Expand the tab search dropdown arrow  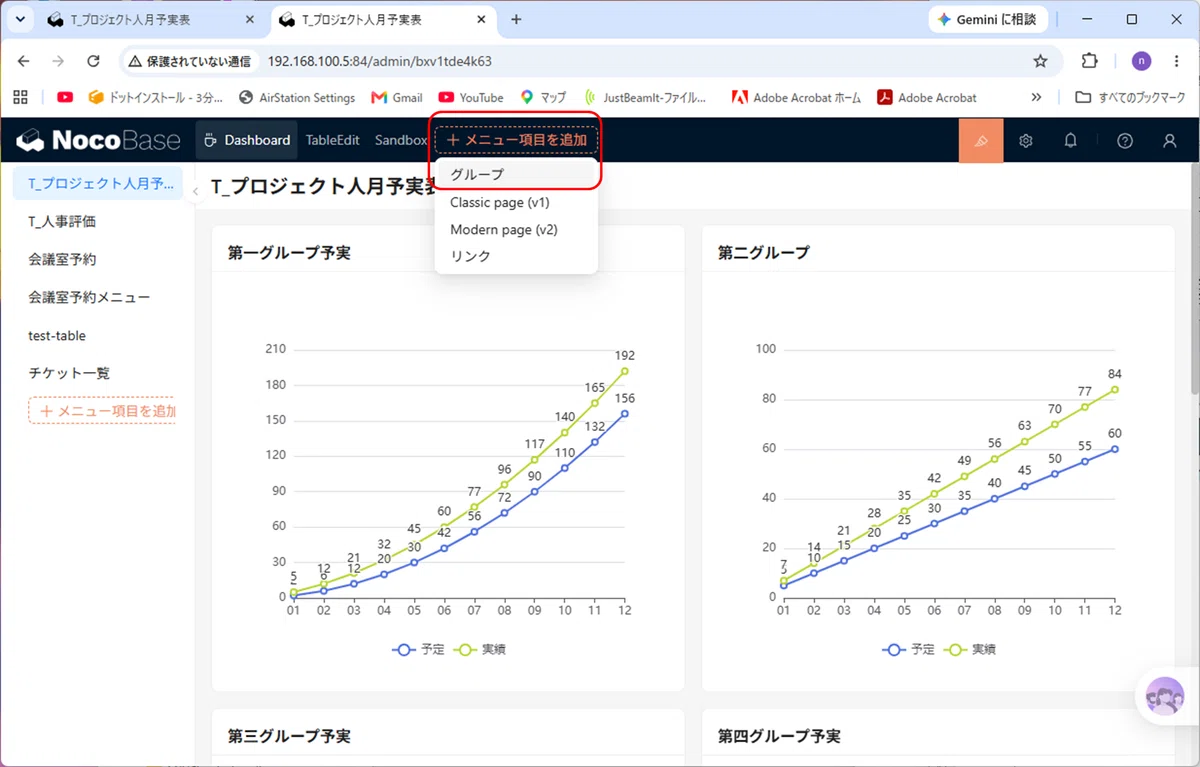point(19,19)
